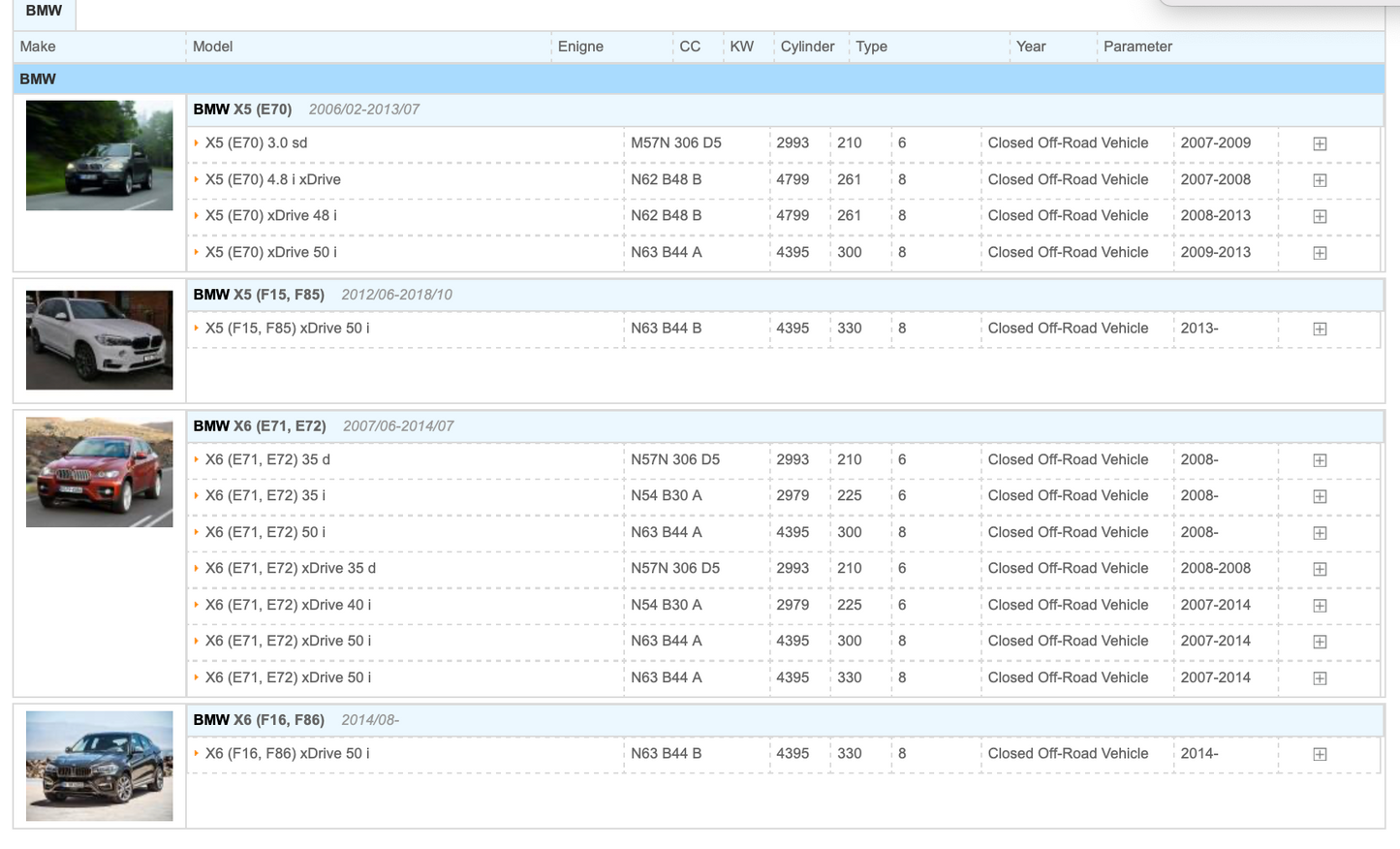Click engine N63 B44 B in X5 F15 row
Viewport: 1400px width, 849px height.
[667, 328]
